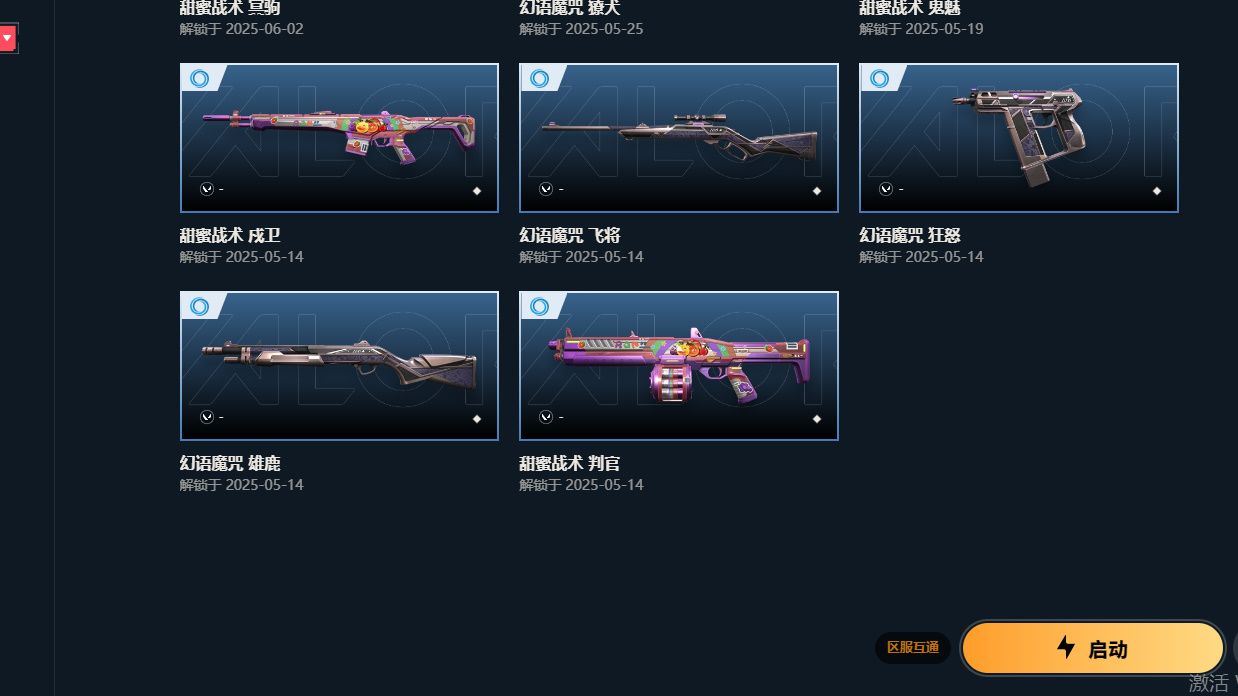Select the 幻语魔咒 雄鹿 shotgun skin thumbnail
Viewport: 1238px width, 696px height.
tap(339, 366)
